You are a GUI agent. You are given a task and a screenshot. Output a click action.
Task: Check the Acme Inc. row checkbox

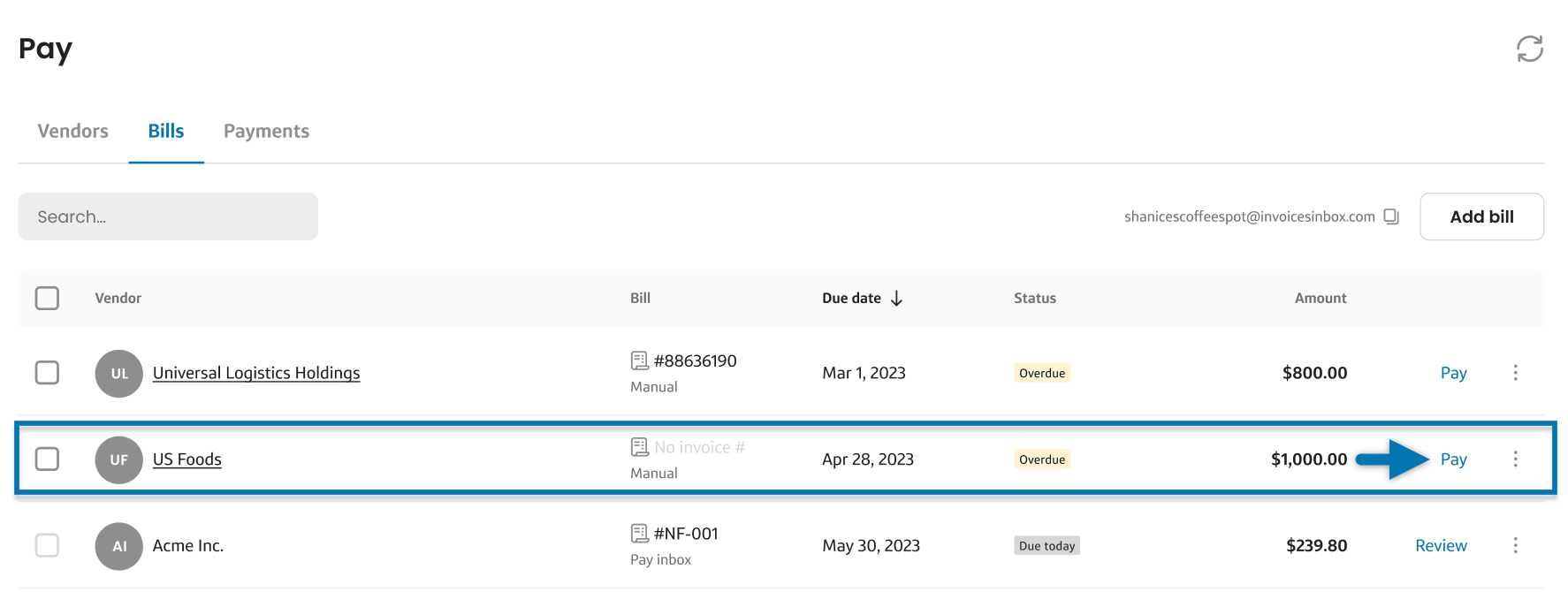coord(47,546)
